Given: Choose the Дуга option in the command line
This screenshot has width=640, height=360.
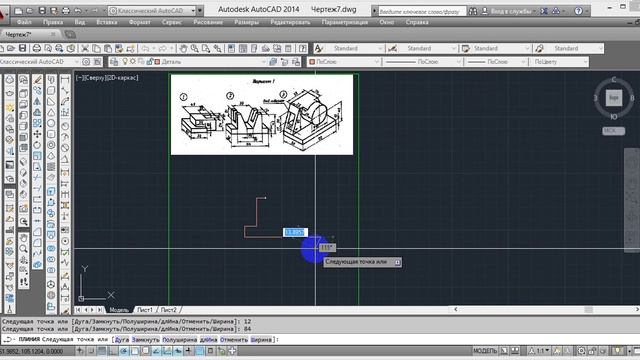Looking at the screenshot, I should pyautogui.click(x=122, y=340).
